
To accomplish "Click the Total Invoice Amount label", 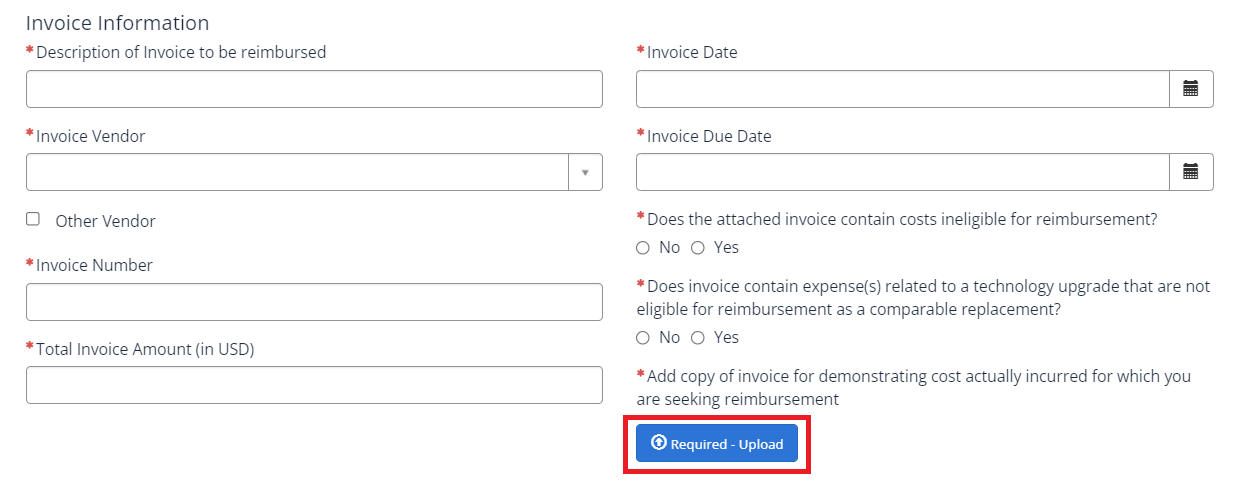I will tap(145, 349).
